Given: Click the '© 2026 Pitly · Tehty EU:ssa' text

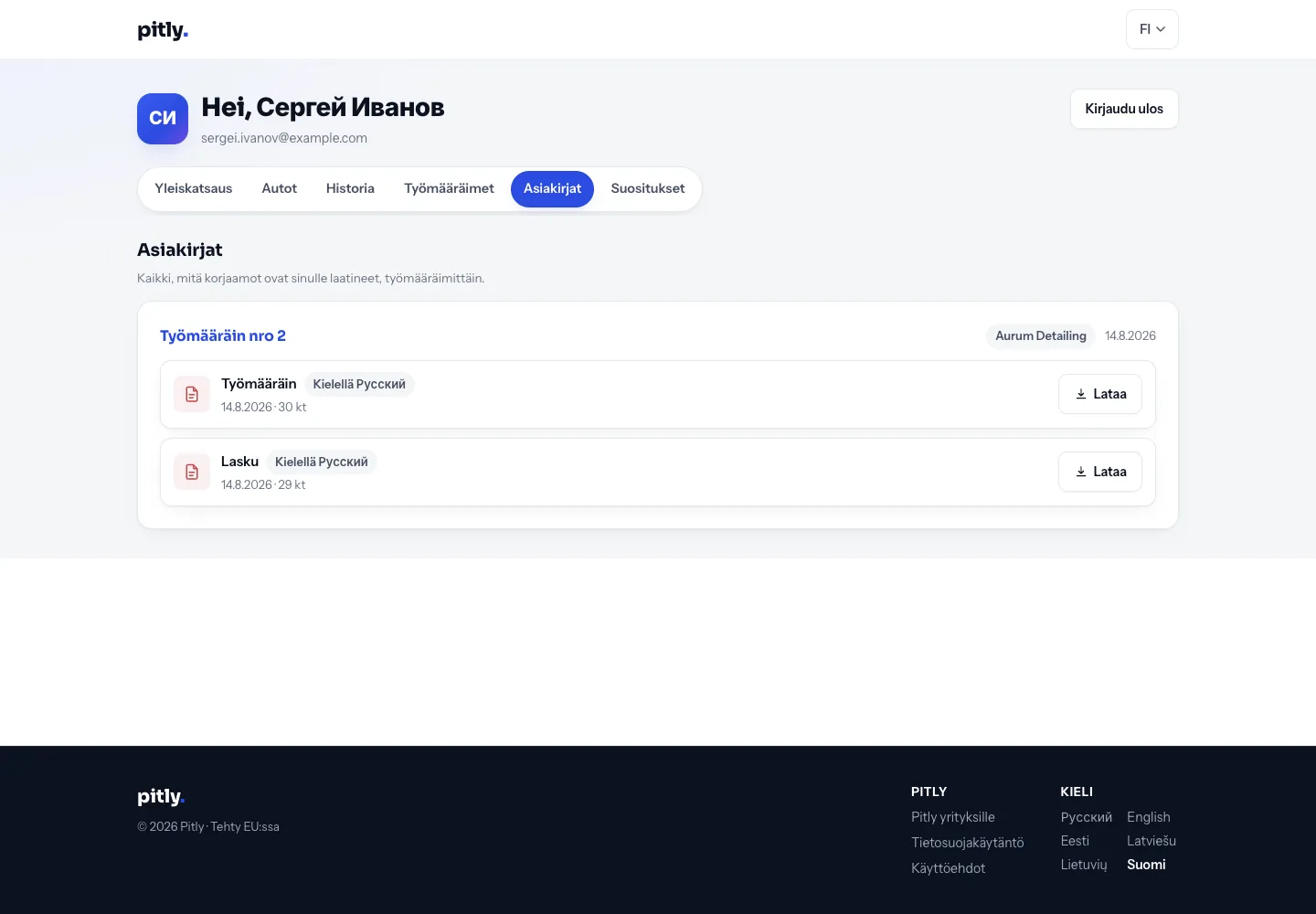Looking at the screenshot, I should click(208, 827).
